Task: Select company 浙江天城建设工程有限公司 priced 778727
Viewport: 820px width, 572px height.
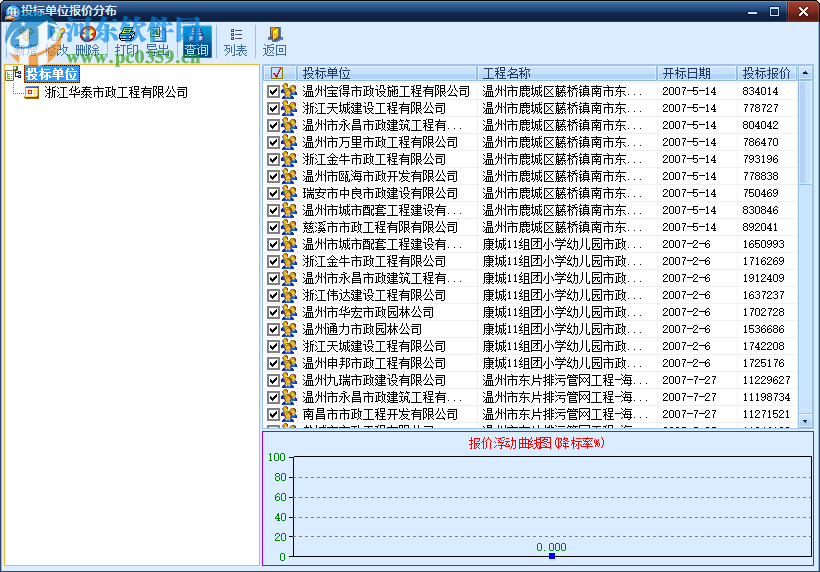Action: coord(374,108)
